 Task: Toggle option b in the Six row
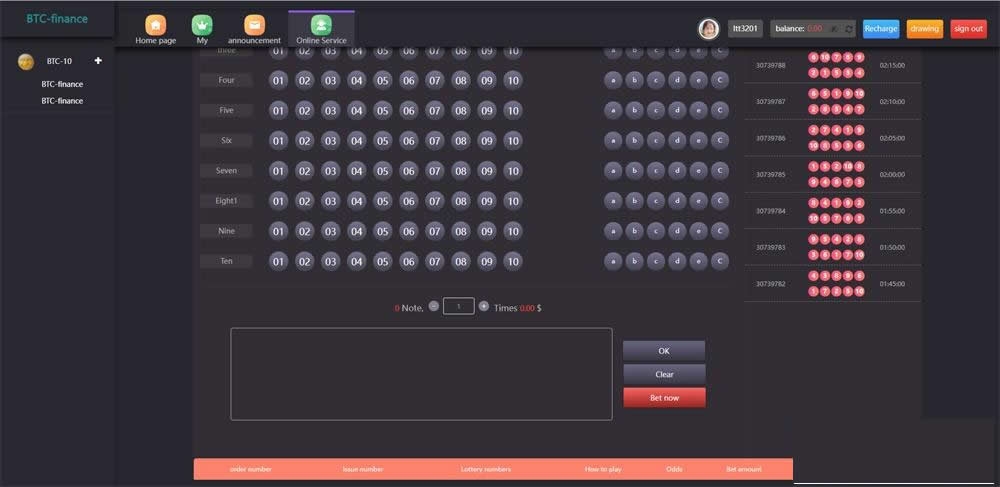(634, 141)
